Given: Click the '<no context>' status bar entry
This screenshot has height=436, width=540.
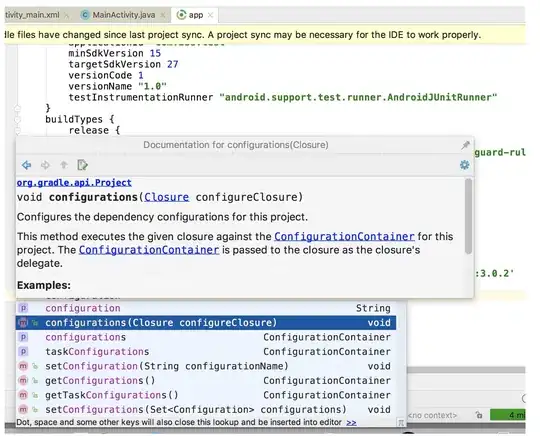Looking at the screenshot, I should (x=432, y=415).
